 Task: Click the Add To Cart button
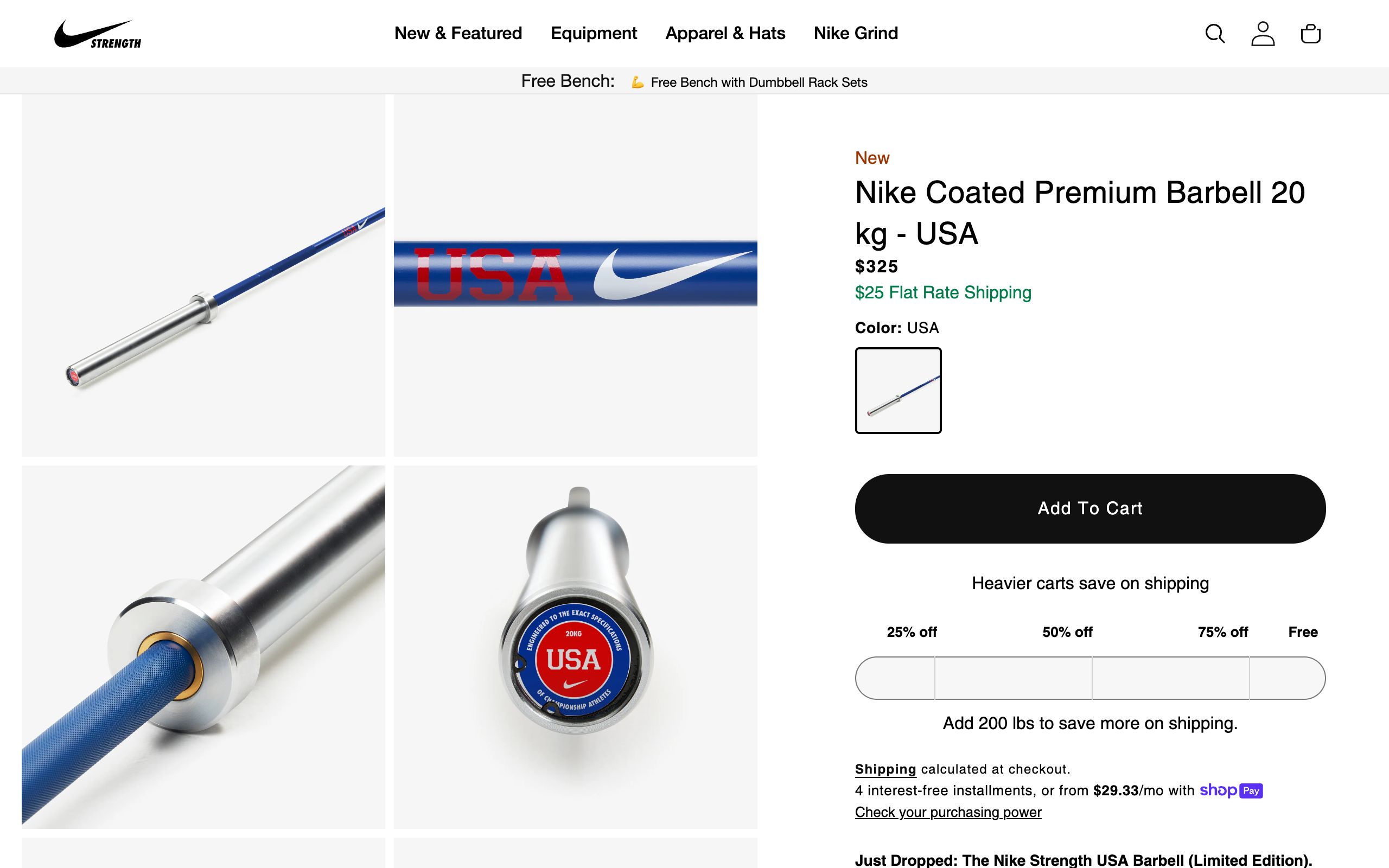tap(1090, 509)
